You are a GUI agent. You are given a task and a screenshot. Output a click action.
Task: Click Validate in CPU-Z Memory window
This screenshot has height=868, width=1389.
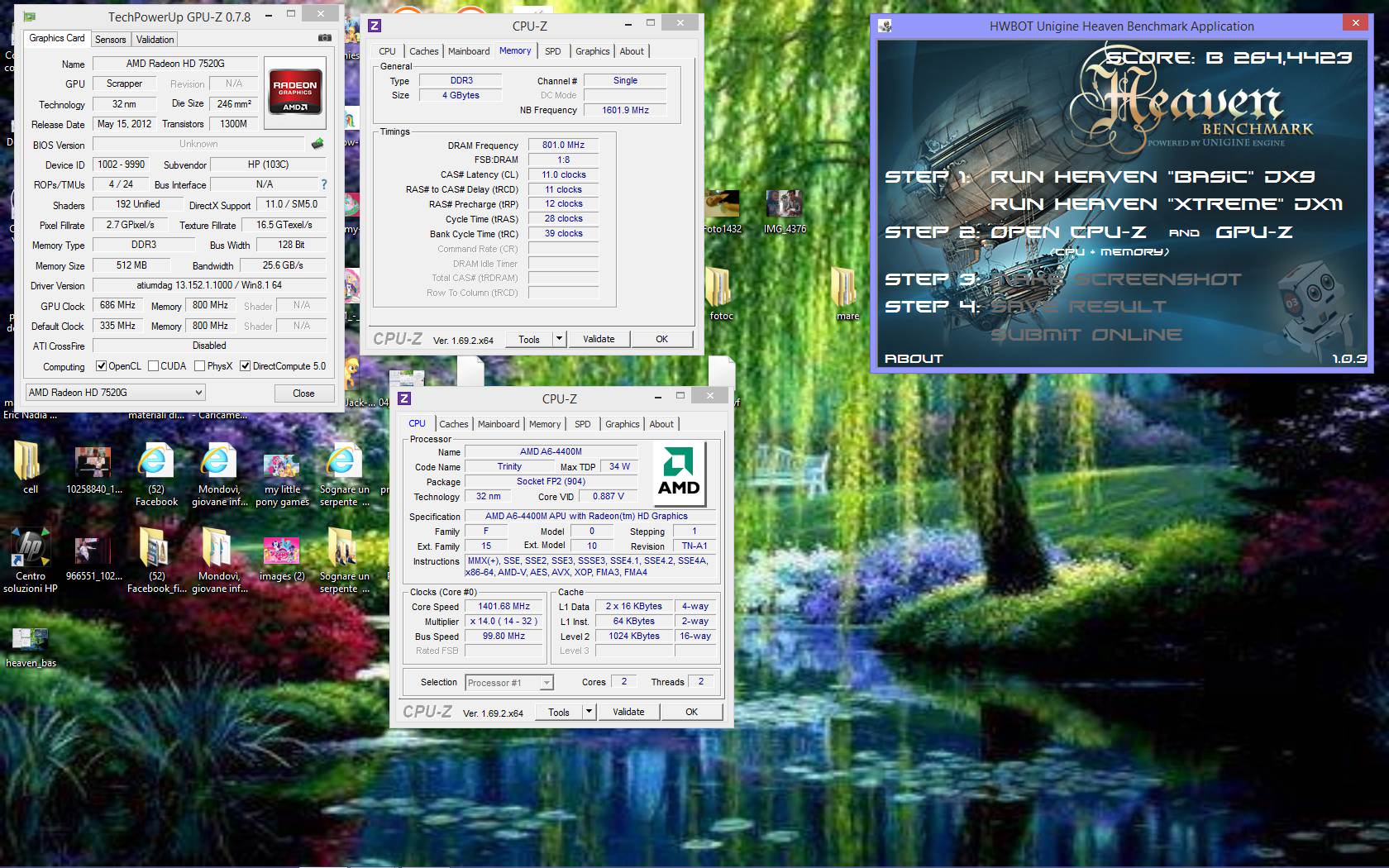[x=599, y=339]
